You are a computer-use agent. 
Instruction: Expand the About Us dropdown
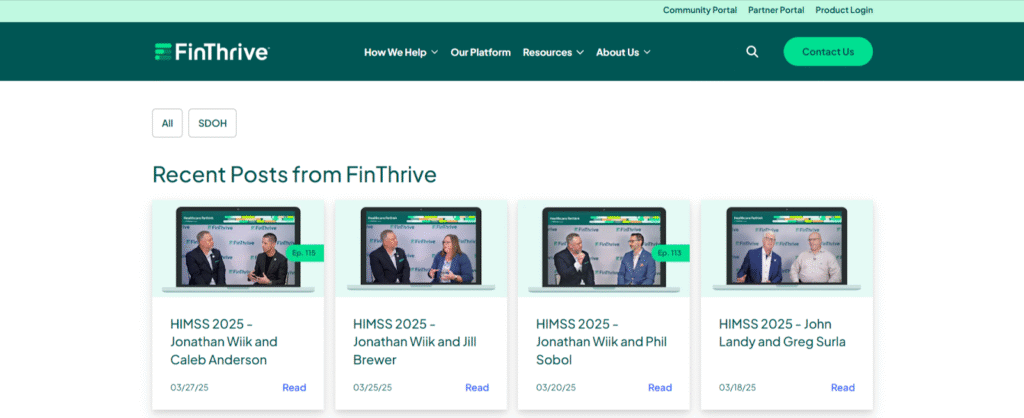[x=623, y=52]
